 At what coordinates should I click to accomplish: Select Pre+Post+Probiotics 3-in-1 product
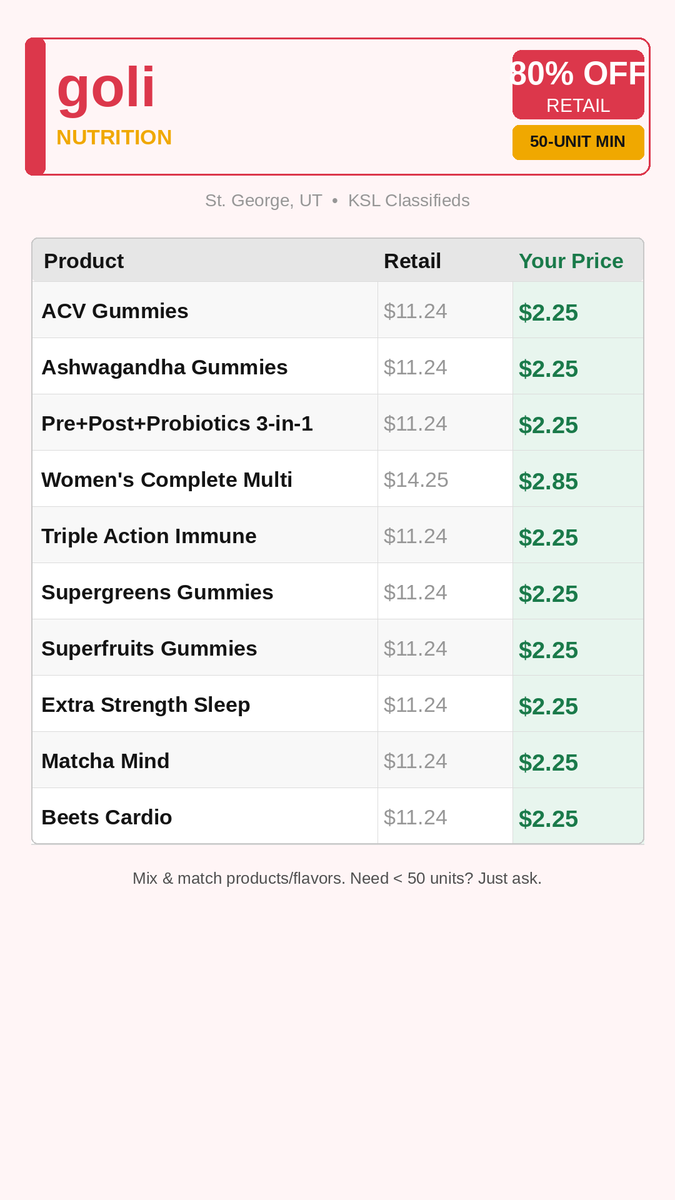click(x=177, y=423)
